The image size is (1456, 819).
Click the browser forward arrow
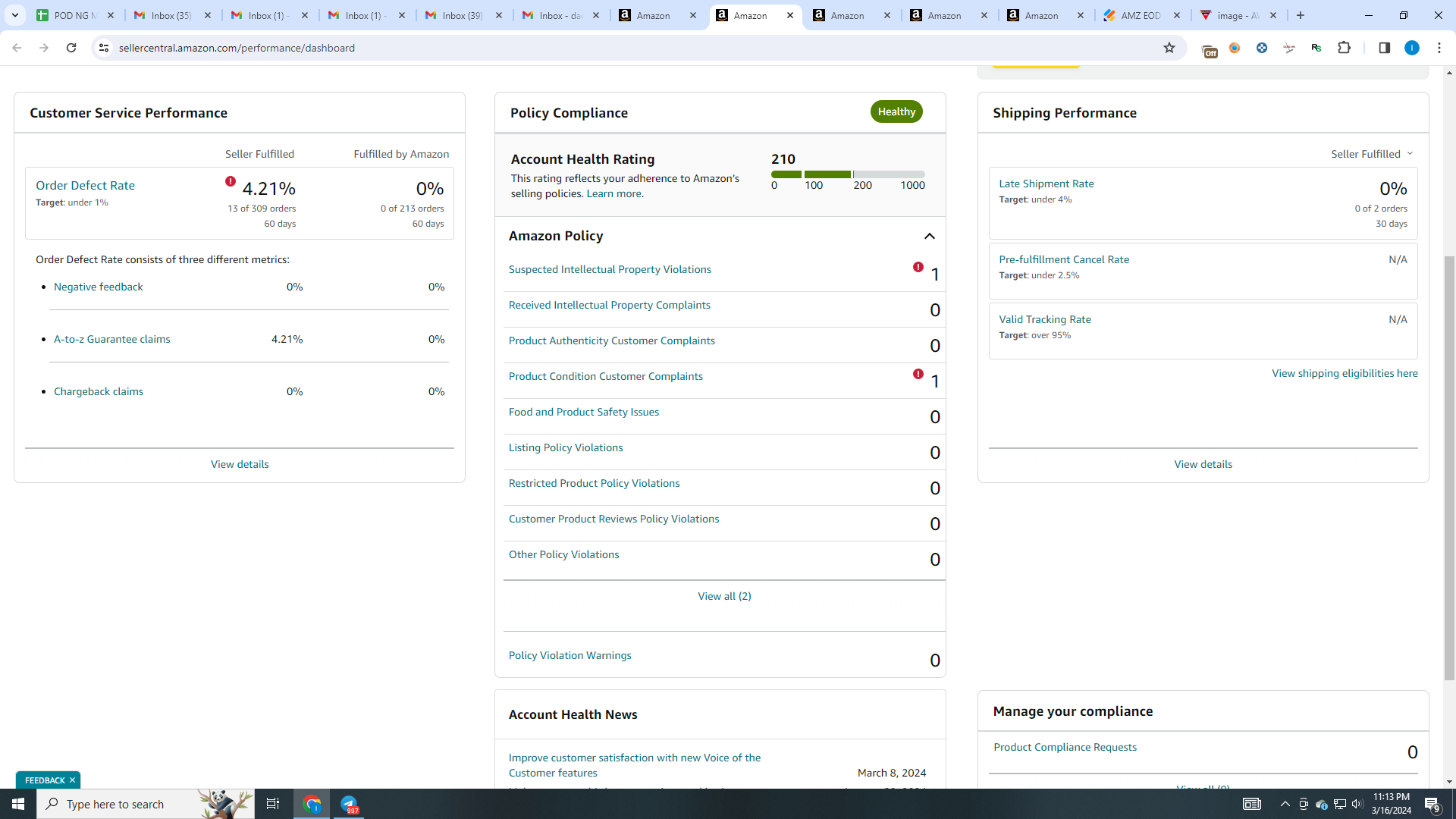[x=44, y=48]
